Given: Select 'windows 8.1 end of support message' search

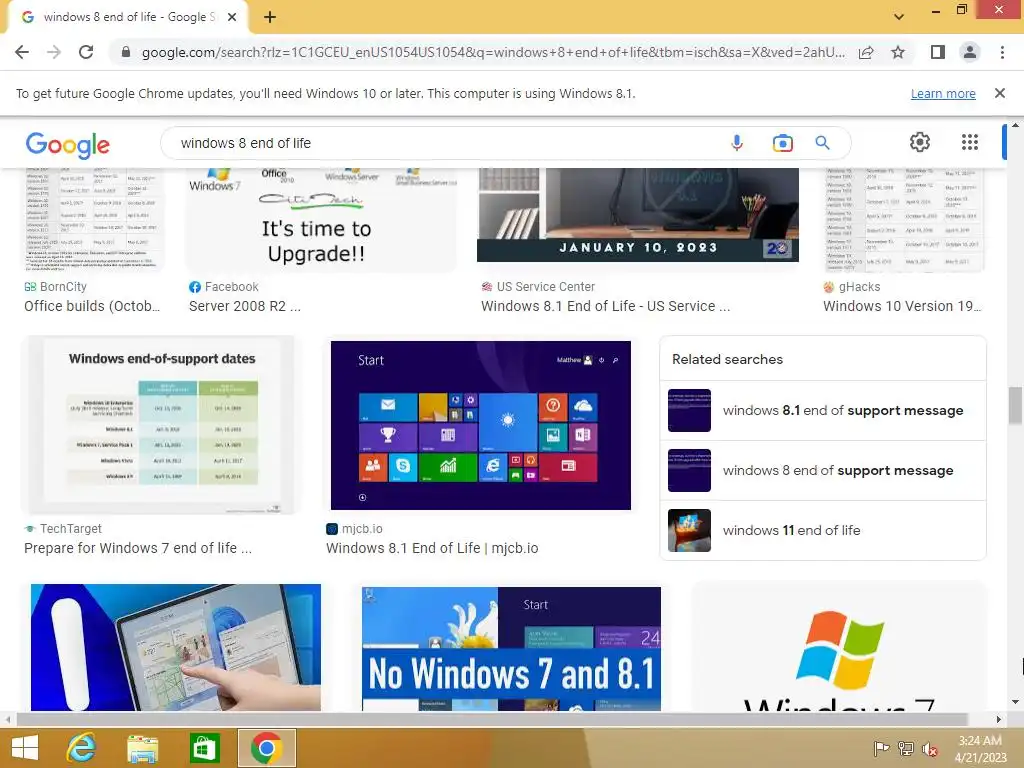Looking at the screenshot, I should coord(823,410).
